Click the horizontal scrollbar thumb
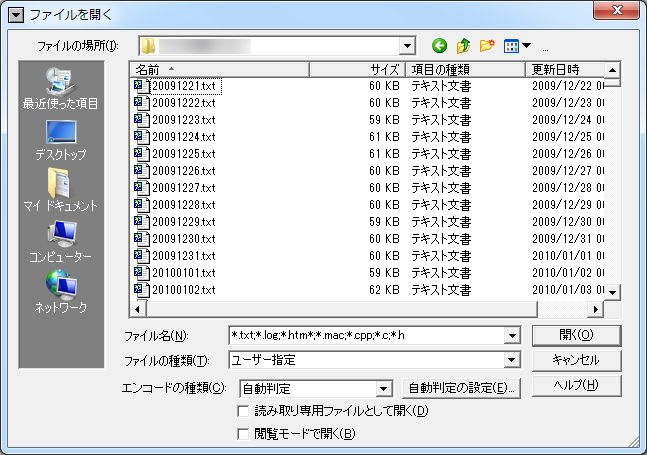Viewport: 647px width, 455px height. pyautogui.click(x=342, y=309)
